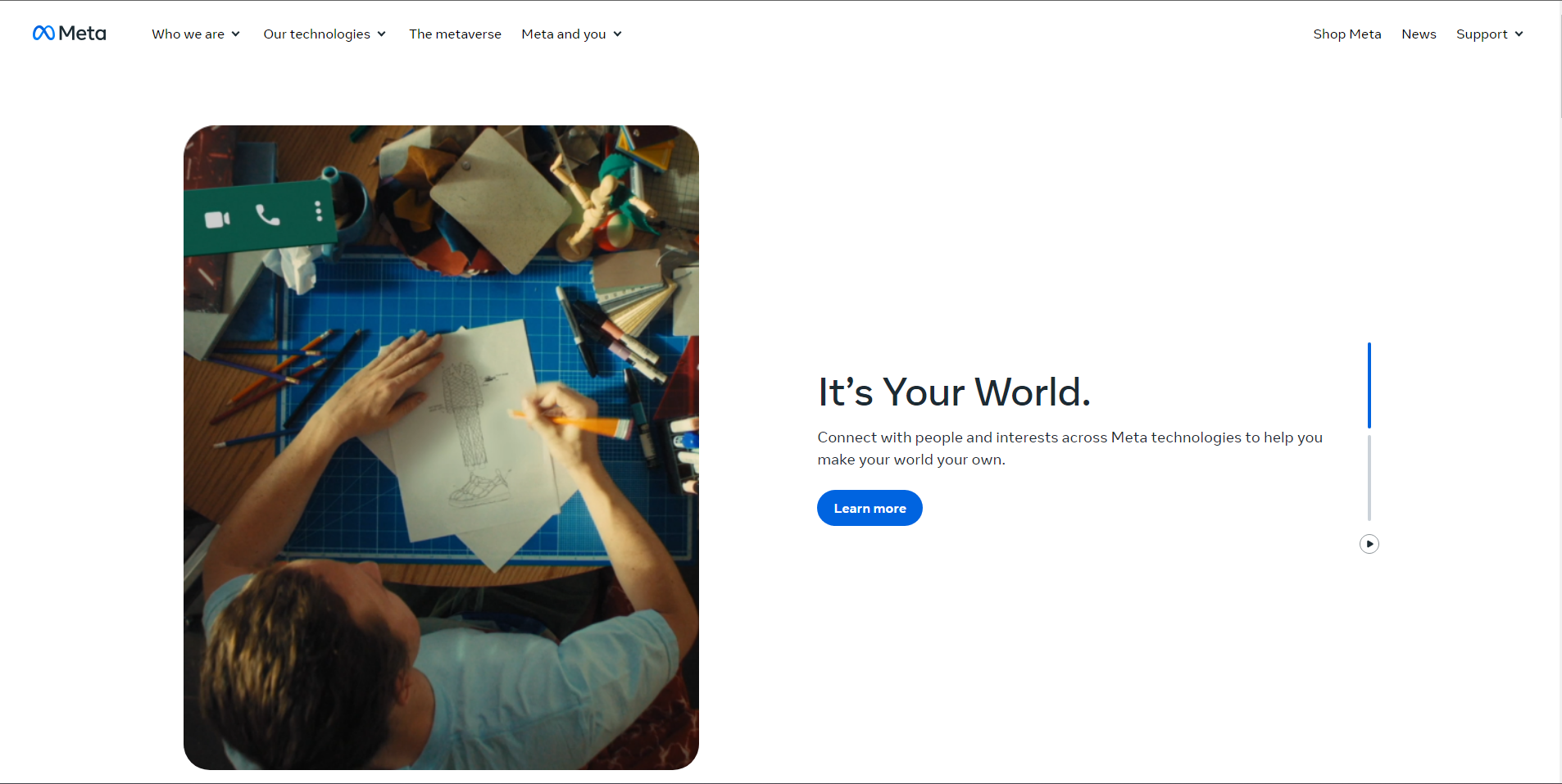The height and width of the screenshot is (784, 1562).
Task: Click the Learn more button
Action: pyautogui.click(x=870, y=508)
